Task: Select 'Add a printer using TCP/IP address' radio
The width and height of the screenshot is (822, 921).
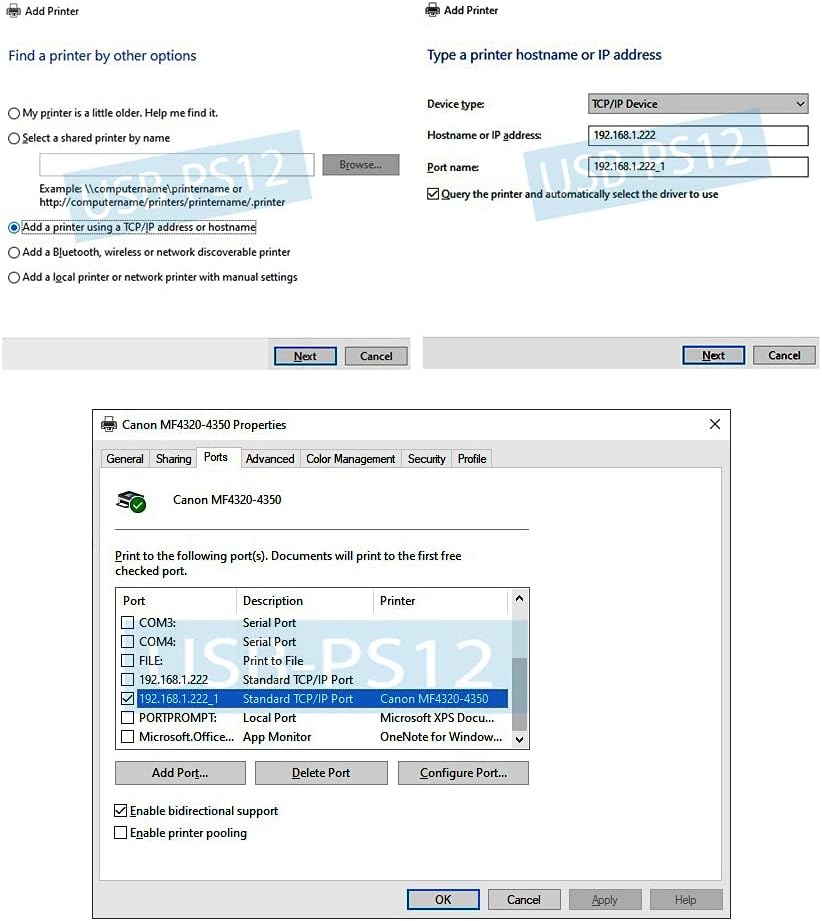Action: click(14, 228)
